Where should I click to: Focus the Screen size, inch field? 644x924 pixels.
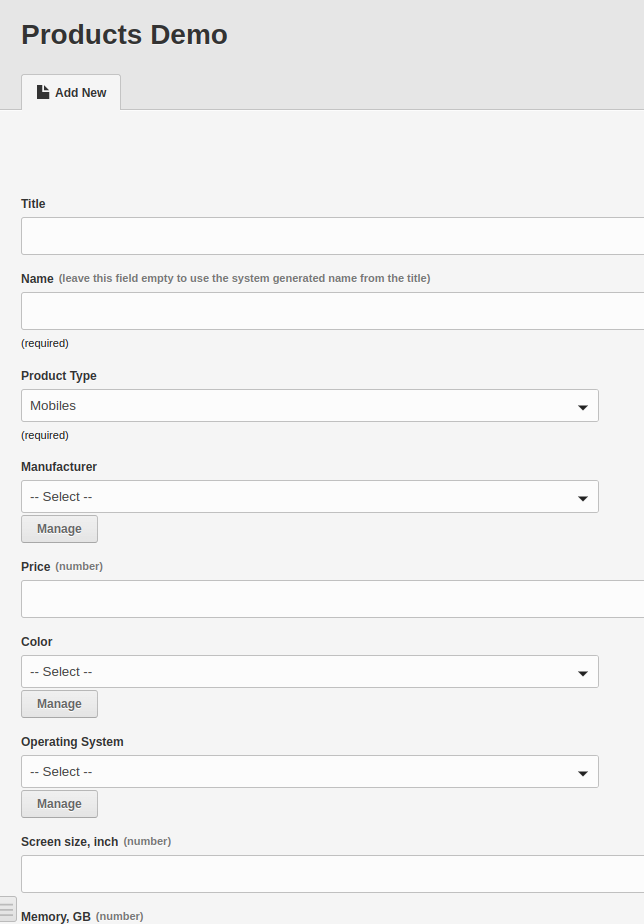pyautogui.click(x=332, y=874)
